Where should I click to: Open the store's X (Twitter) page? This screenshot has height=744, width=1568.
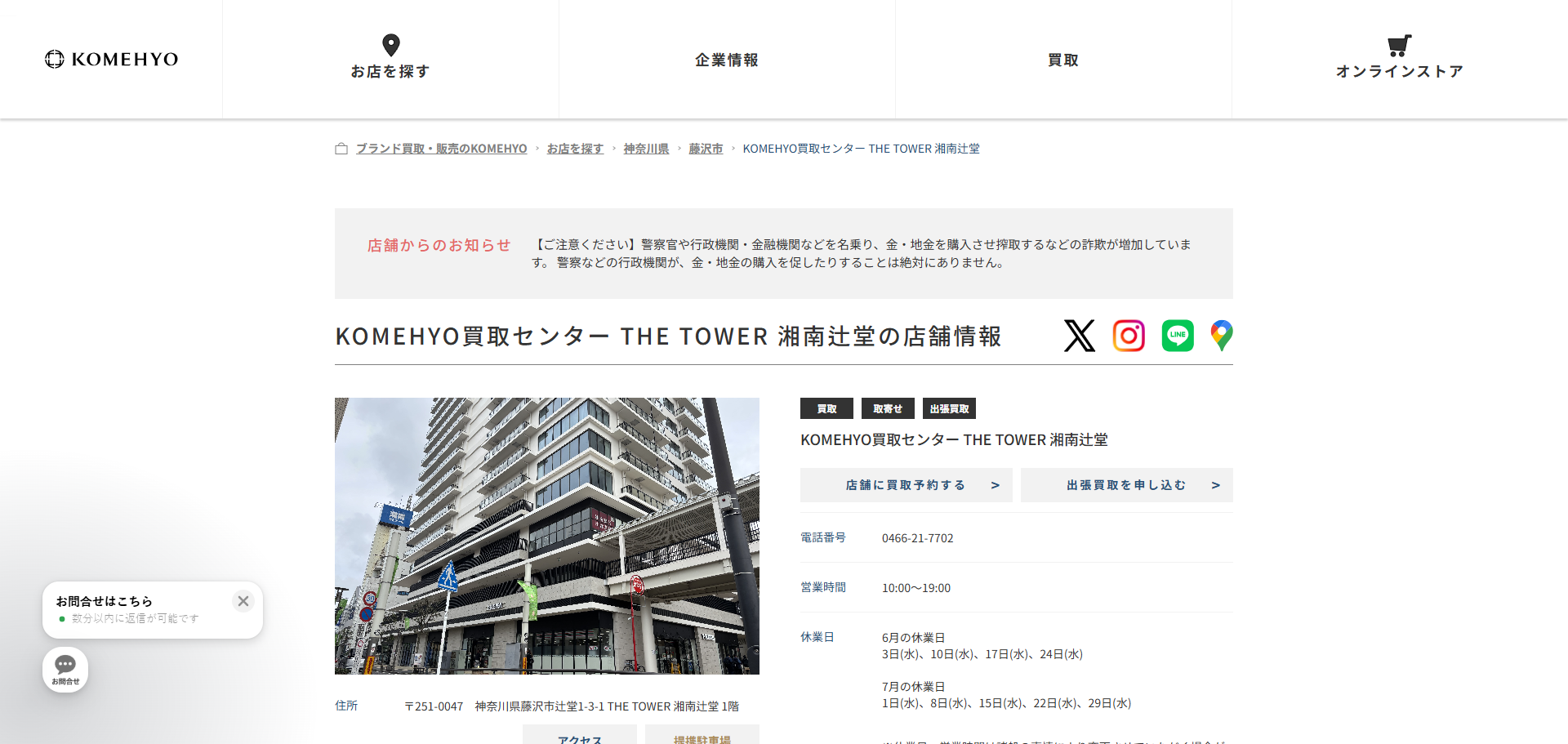pyautogui.click(x=1080, y=336)
